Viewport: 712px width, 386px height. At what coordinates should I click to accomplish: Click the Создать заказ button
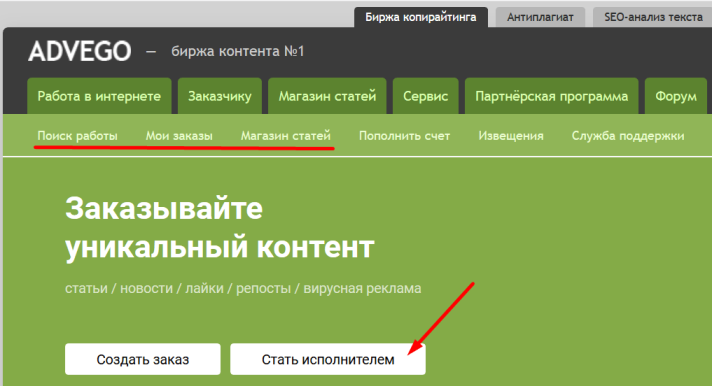[143, 359]
